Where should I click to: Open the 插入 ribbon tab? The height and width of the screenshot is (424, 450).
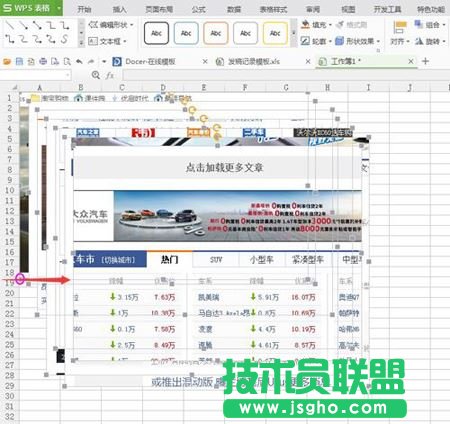[119, 9]
